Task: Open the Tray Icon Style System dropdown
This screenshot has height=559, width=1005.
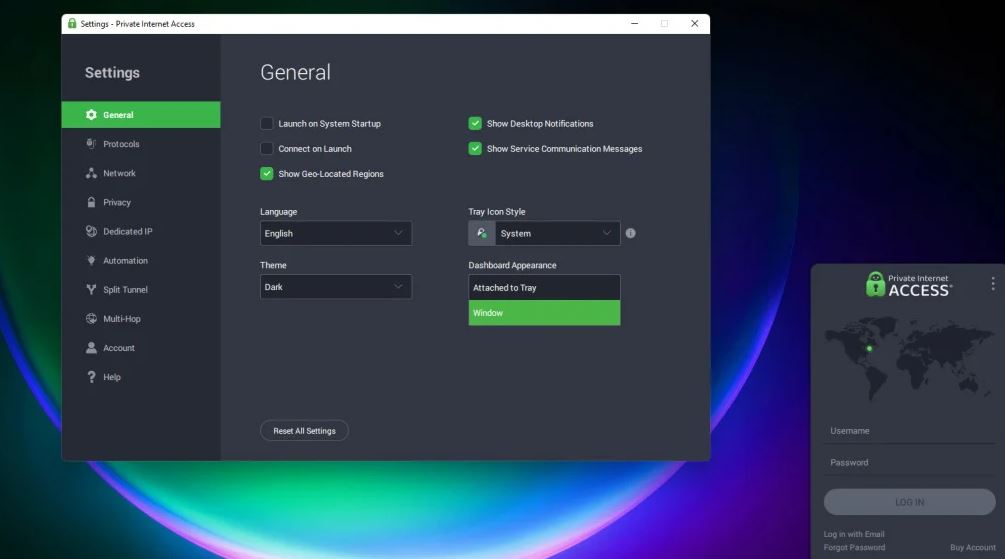Action: click(x=557, y=233)
